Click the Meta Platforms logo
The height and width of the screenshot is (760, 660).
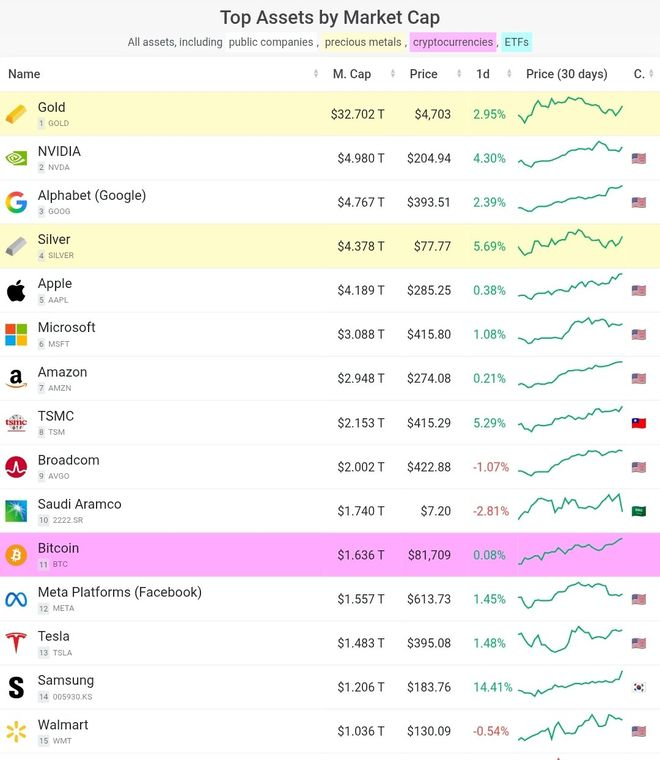[x=16, y=600]
